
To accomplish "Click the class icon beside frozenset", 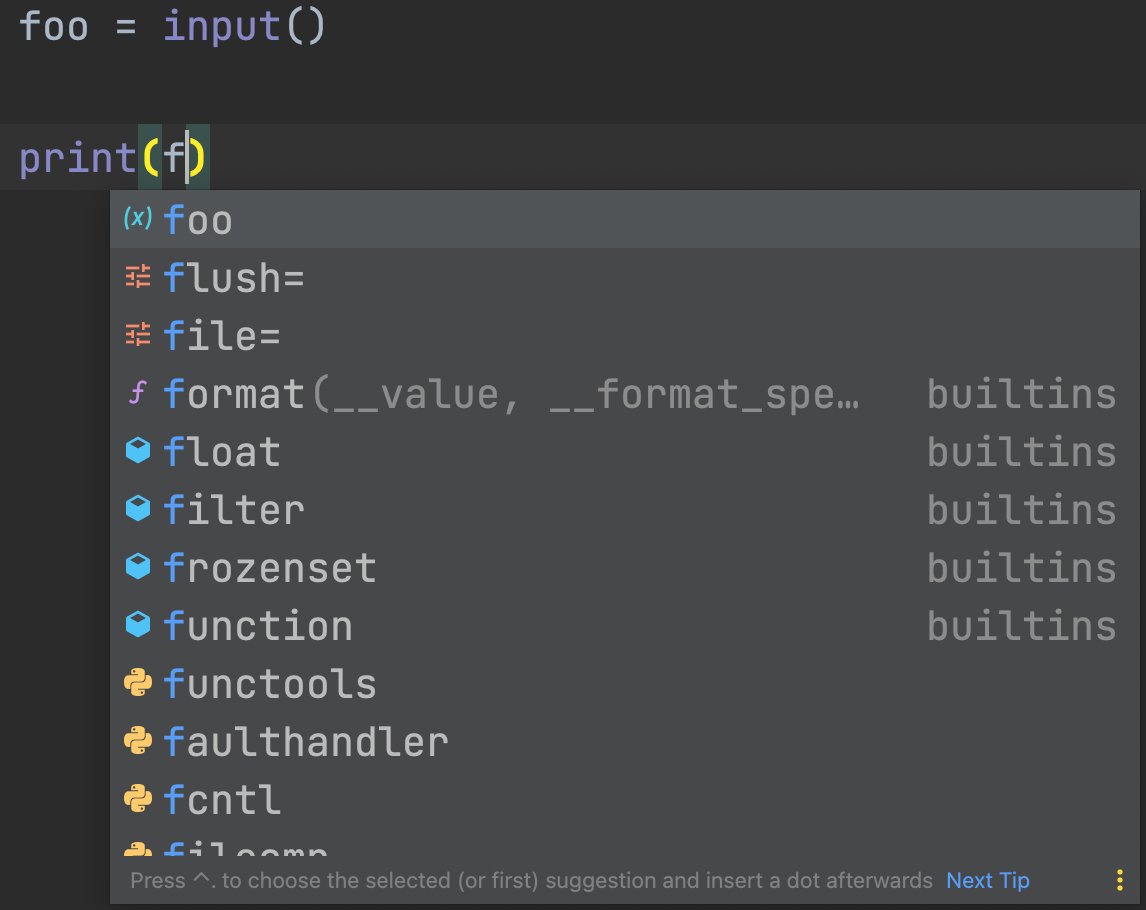I will (137, 567).
